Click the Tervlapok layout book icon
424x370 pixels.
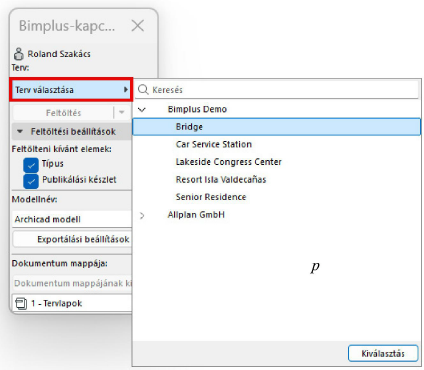pos(21,303)
